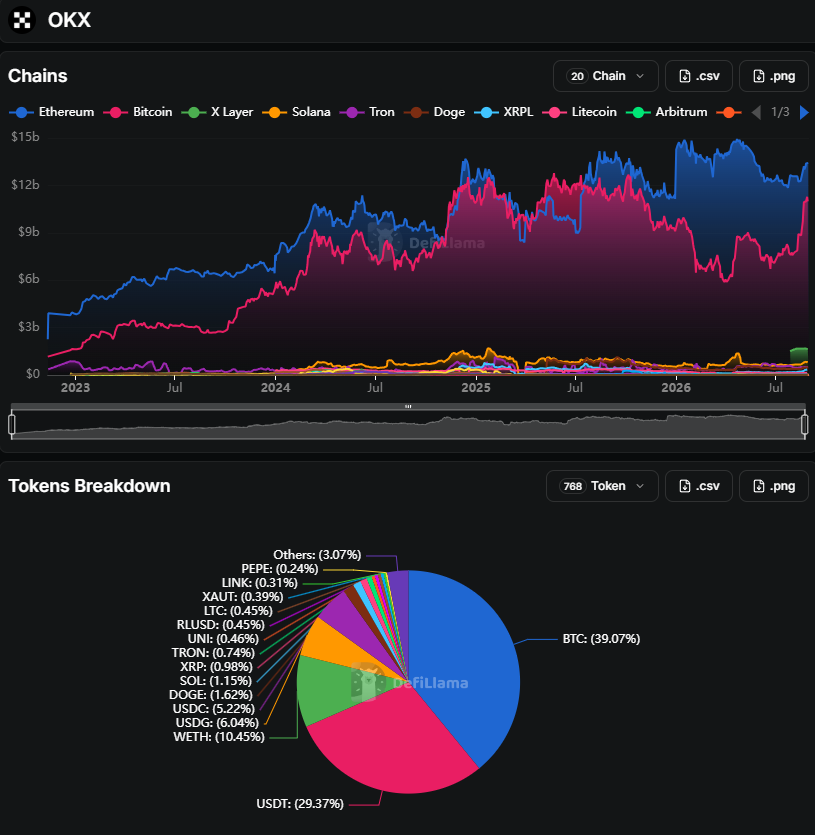The height and width of the screenshot is (835, 815).
Task: Click the OKX logo icon
Action: (22, 20)
